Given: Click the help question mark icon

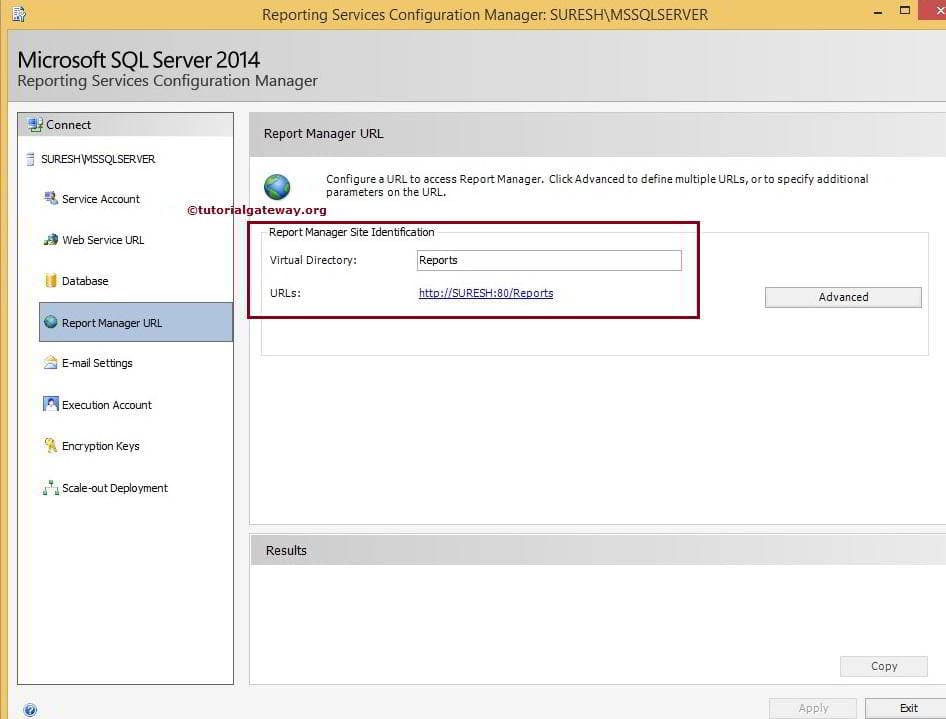Looking at the screenshot, I should coord(30,709).
